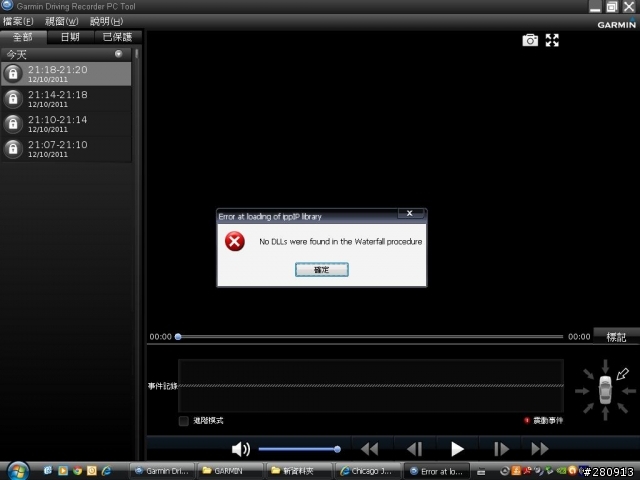Toggle lock on the 21:10-21:14 recording
The width and height of the screenshot is (640, 480).
coord(13,124)
